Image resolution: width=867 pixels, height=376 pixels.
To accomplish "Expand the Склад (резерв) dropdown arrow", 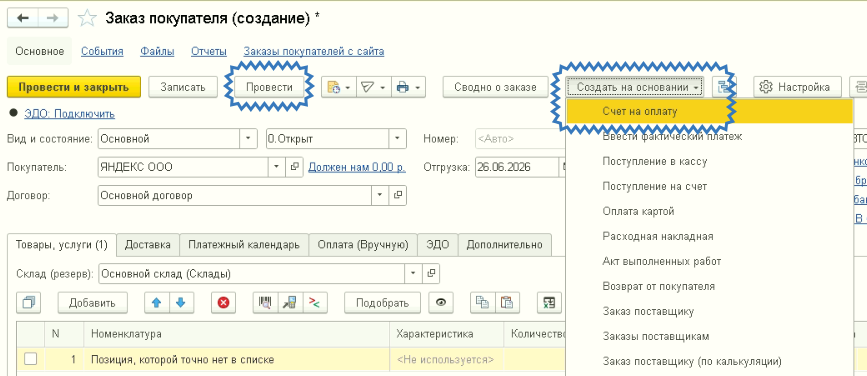I will click(413, 273).
